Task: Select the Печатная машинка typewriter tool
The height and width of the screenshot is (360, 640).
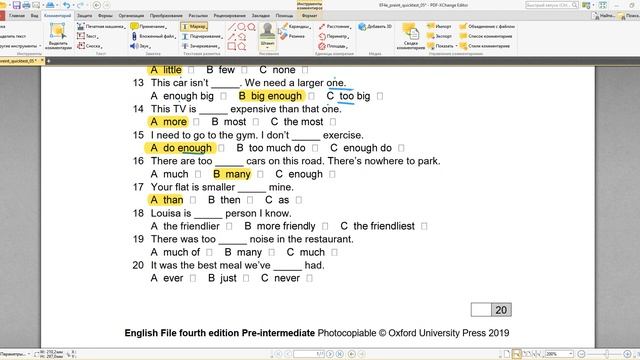Action: (101, 27)
